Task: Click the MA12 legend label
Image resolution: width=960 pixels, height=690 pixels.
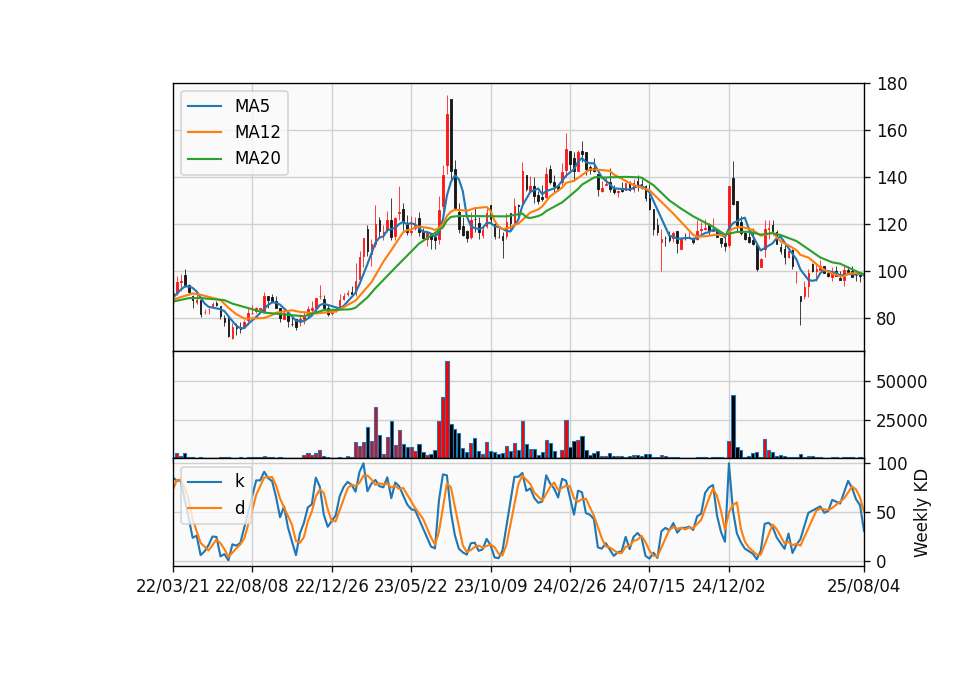Action: pyautogui.click(x=257, y=132)
